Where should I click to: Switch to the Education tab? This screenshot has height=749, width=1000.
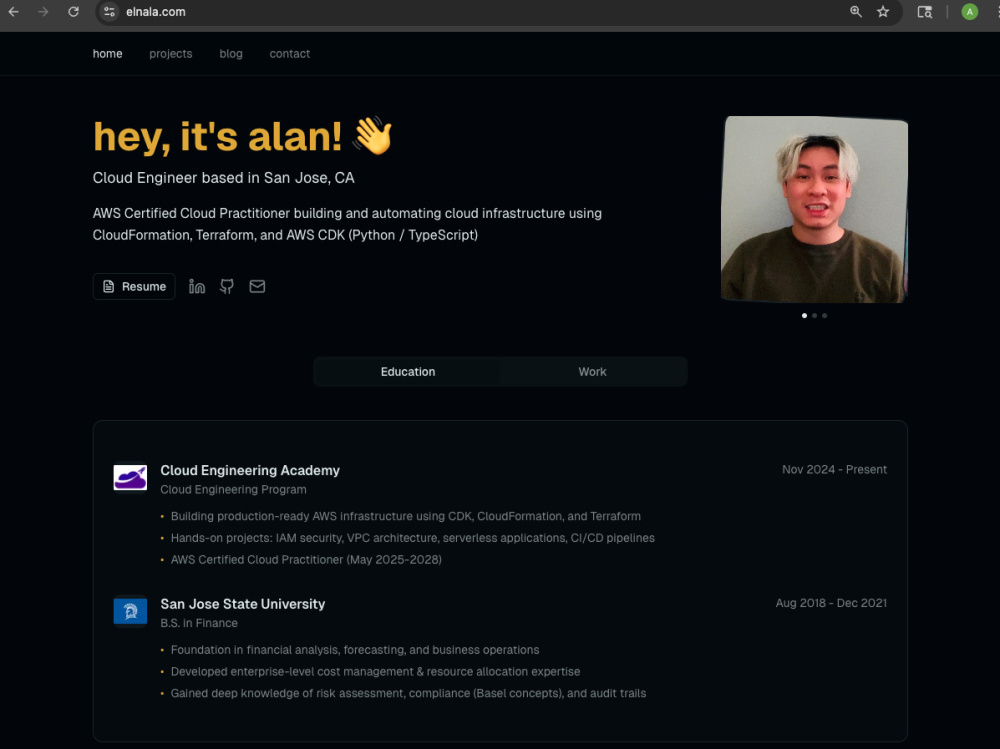pos(408,372)
